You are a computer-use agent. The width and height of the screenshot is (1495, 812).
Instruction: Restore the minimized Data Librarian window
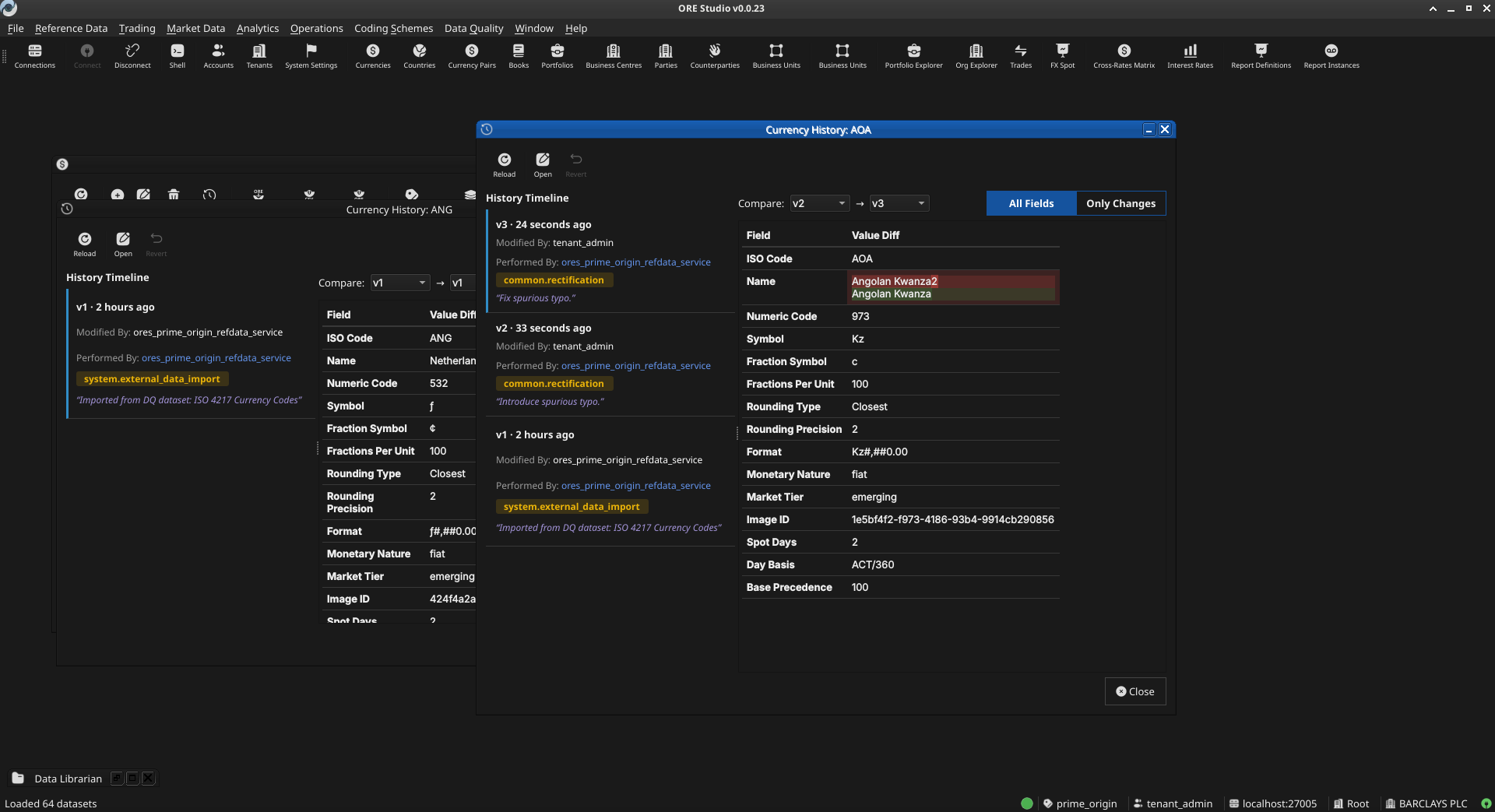117,779
